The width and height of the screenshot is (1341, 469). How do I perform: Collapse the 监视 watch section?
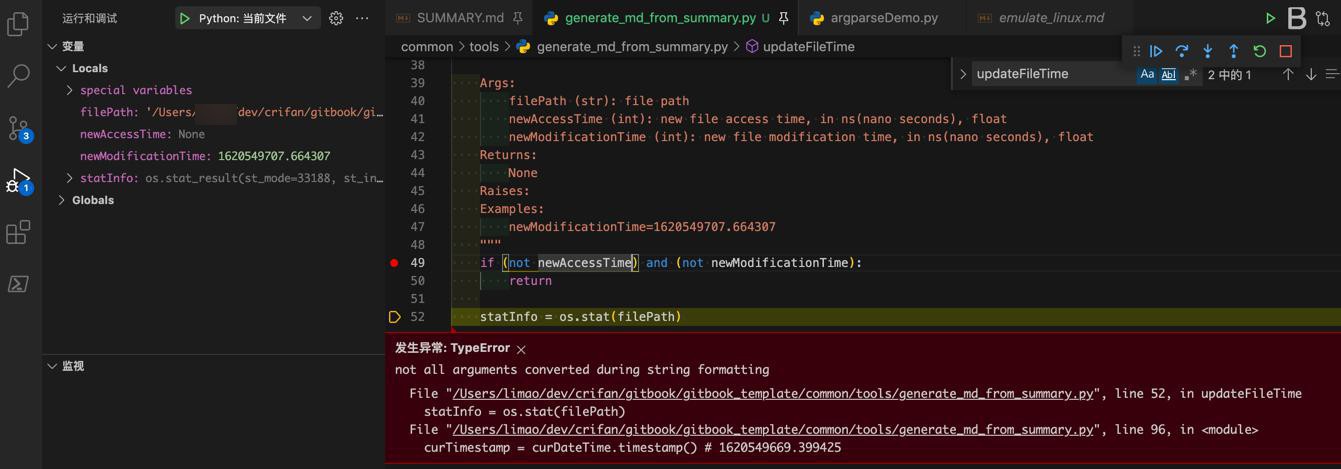(52, 366)
